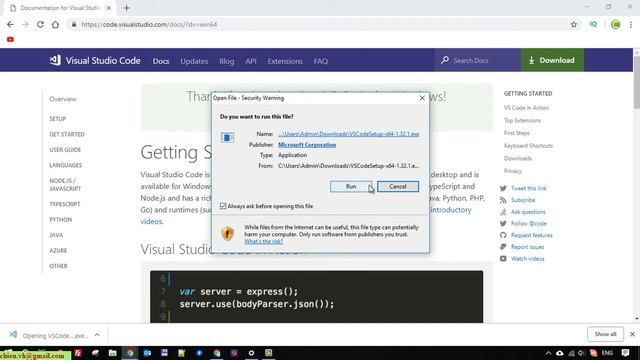Expand PYTHON in the docs sidebar

pos(60,220)
